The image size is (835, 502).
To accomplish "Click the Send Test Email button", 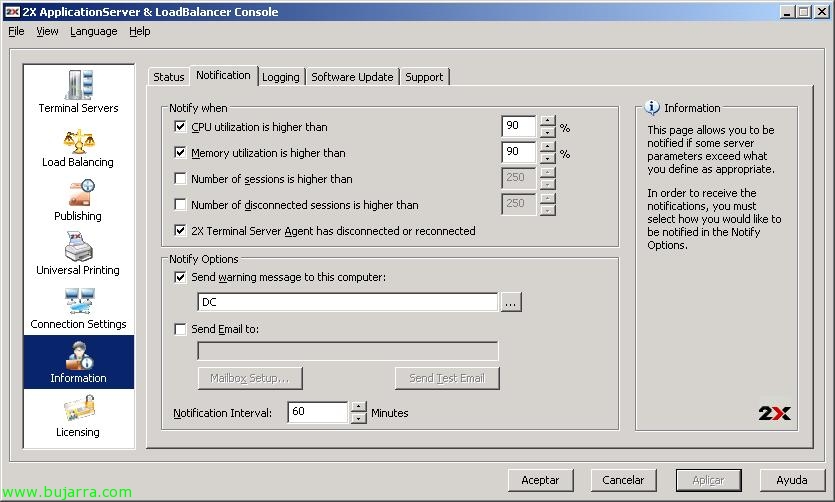I will (x=447, y=378).
